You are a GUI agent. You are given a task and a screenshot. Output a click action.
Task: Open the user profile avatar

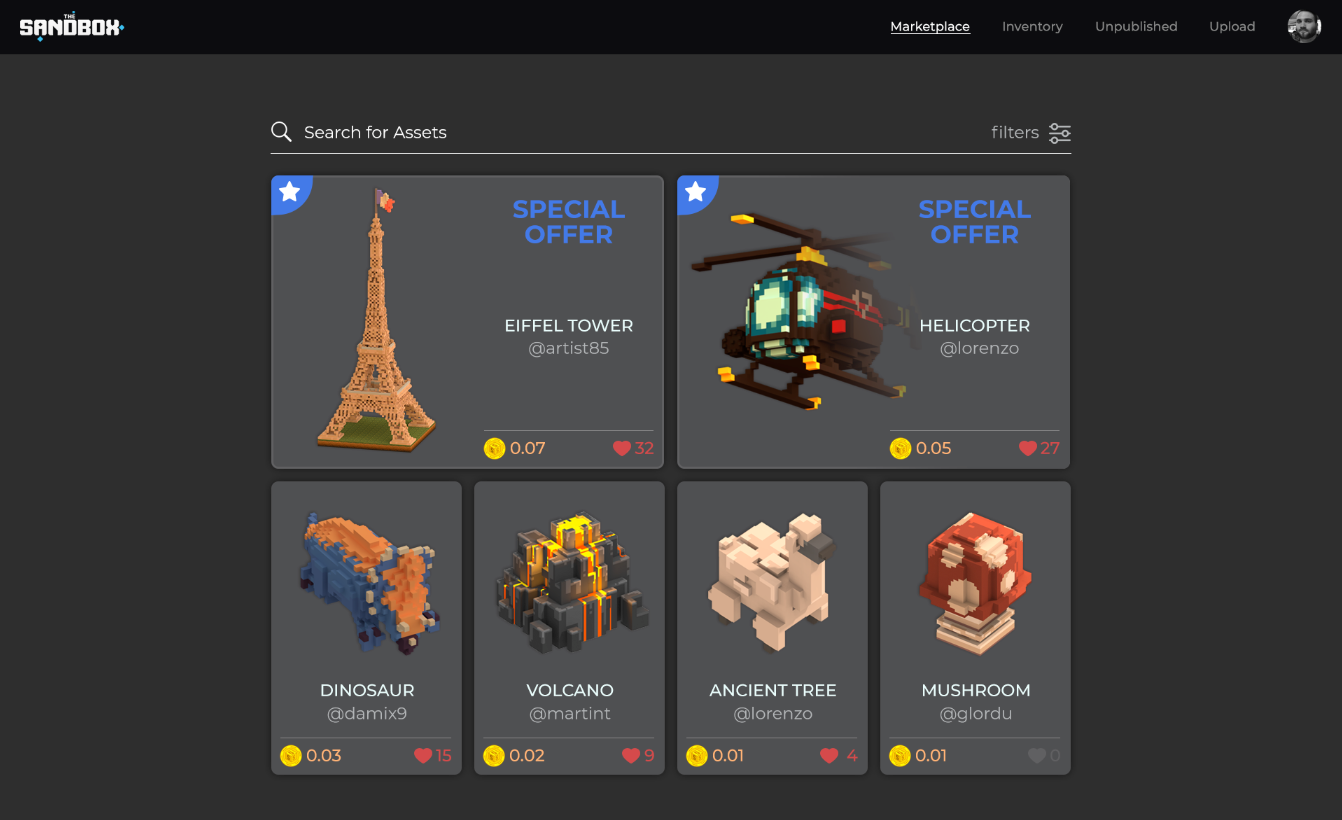tap(1304, 27)
